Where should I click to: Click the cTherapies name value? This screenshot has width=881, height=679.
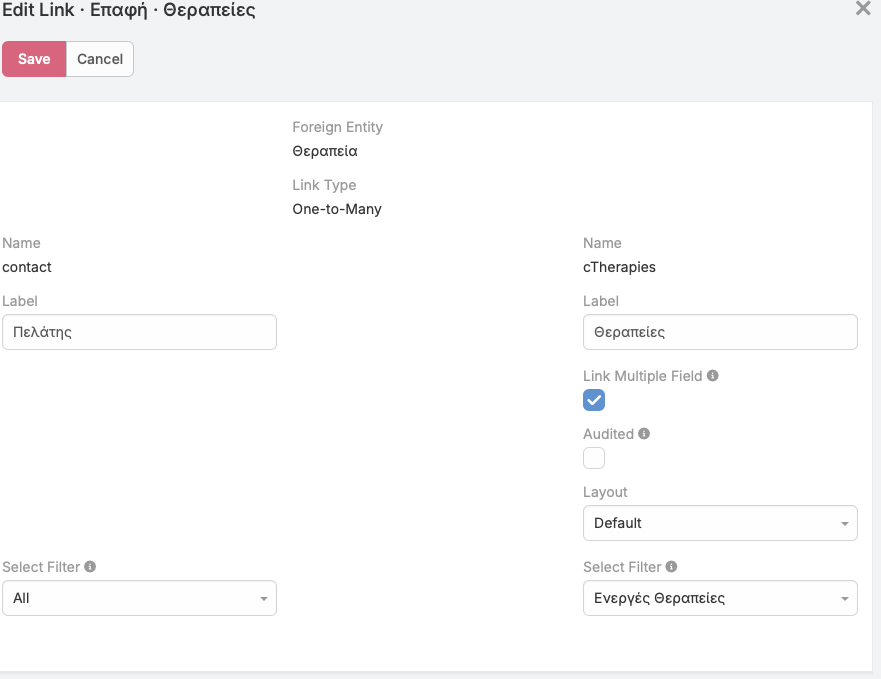click(619, 267)
